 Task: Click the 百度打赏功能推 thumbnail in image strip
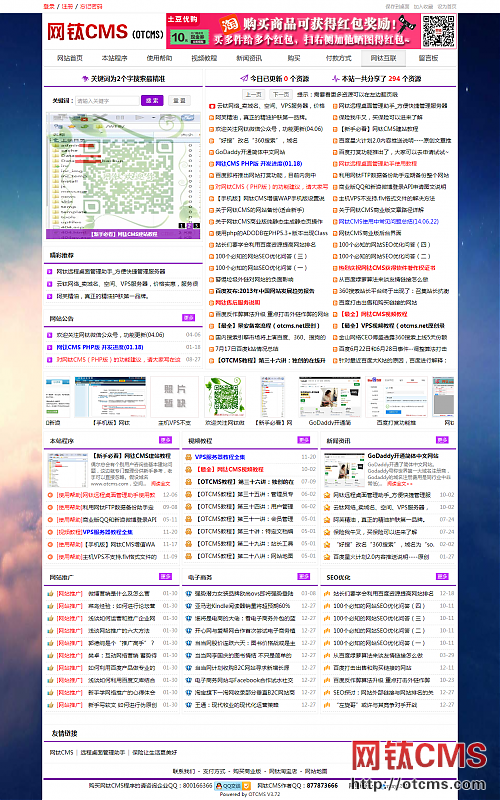pos(396,397)
